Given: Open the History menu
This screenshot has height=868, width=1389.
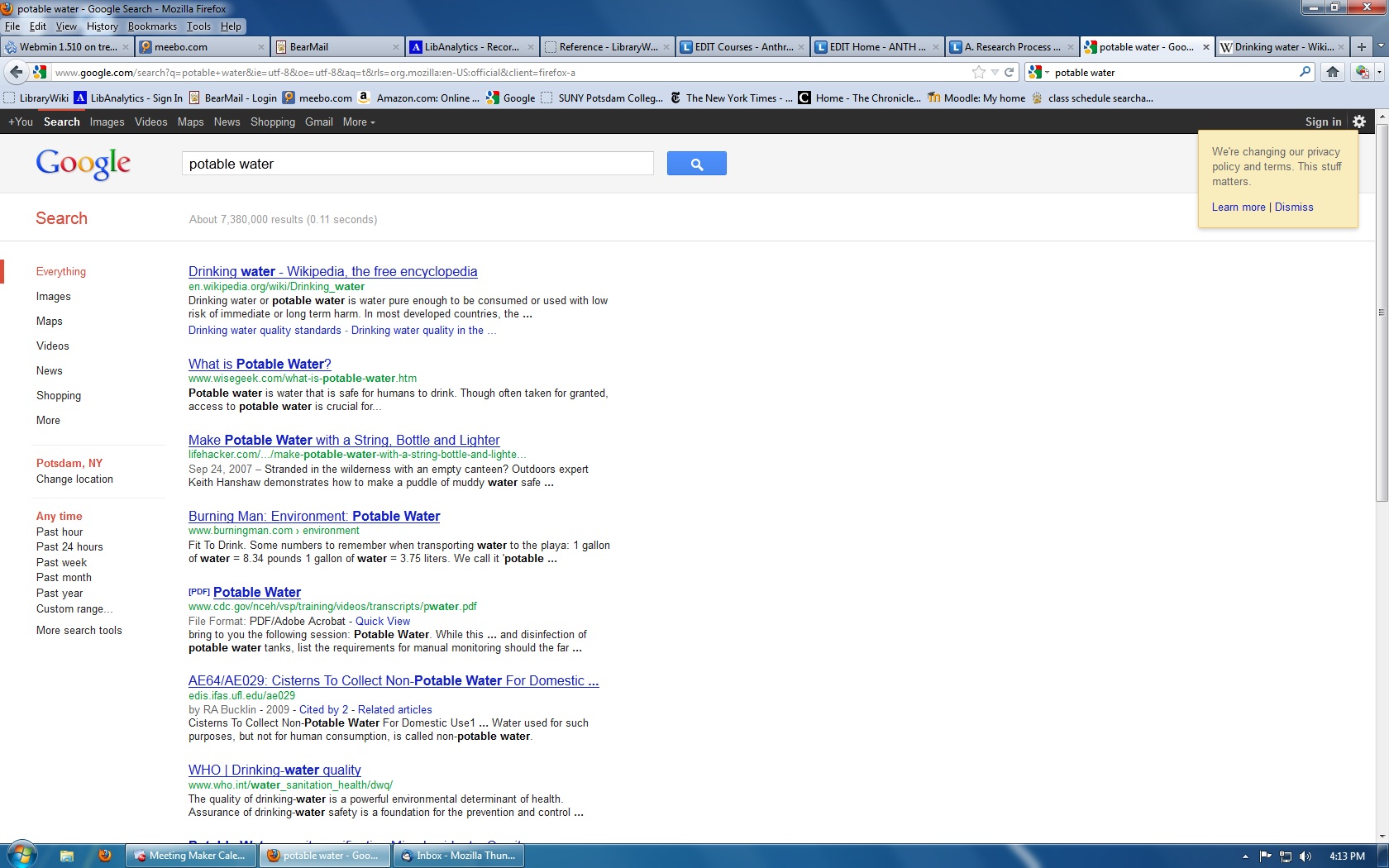Looking at the screenshot, I should pyautogui.click(x=103, y=26).
